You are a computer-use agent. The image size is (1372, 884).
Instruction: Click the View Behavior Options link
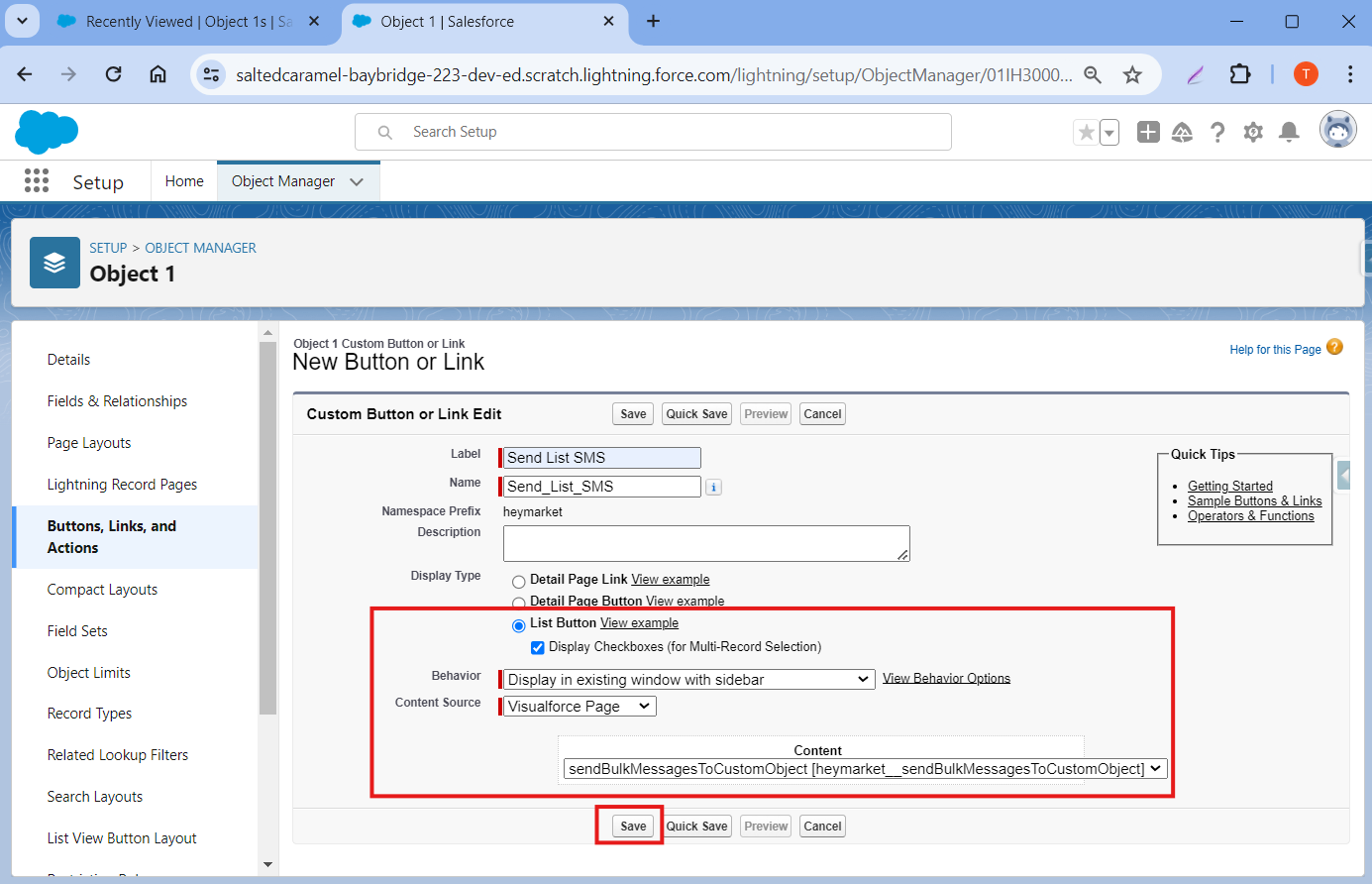[946, 678]
